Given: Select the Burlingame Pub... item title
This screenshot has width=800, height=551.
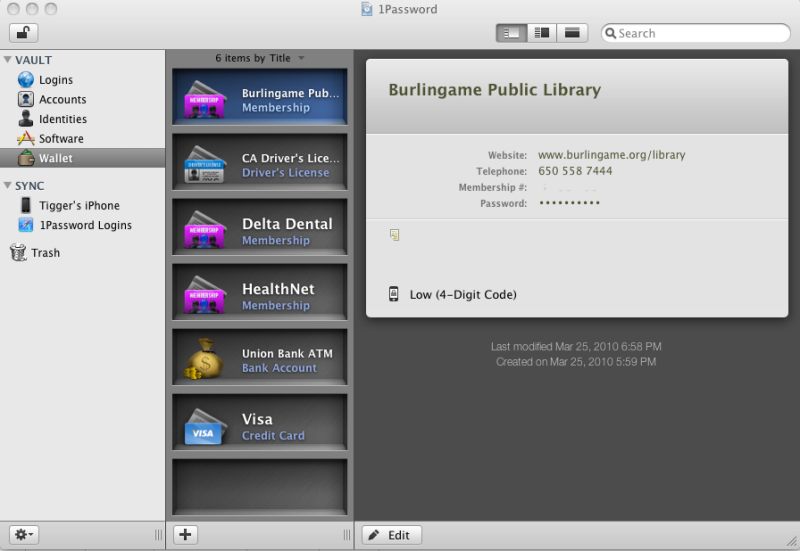Looking at the screenshot, I should pyautogui.click(x=290, y=93).
